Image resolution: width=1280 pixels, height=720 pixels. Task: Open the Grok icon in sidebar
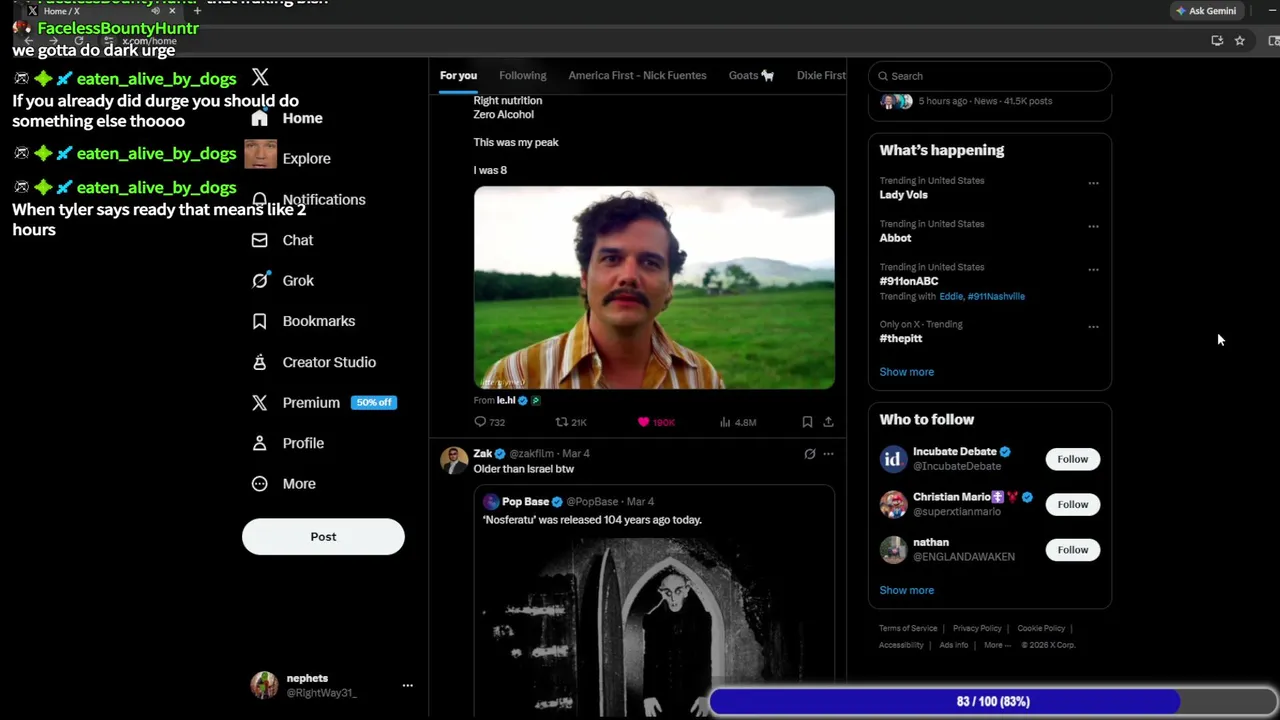(260, 281)
